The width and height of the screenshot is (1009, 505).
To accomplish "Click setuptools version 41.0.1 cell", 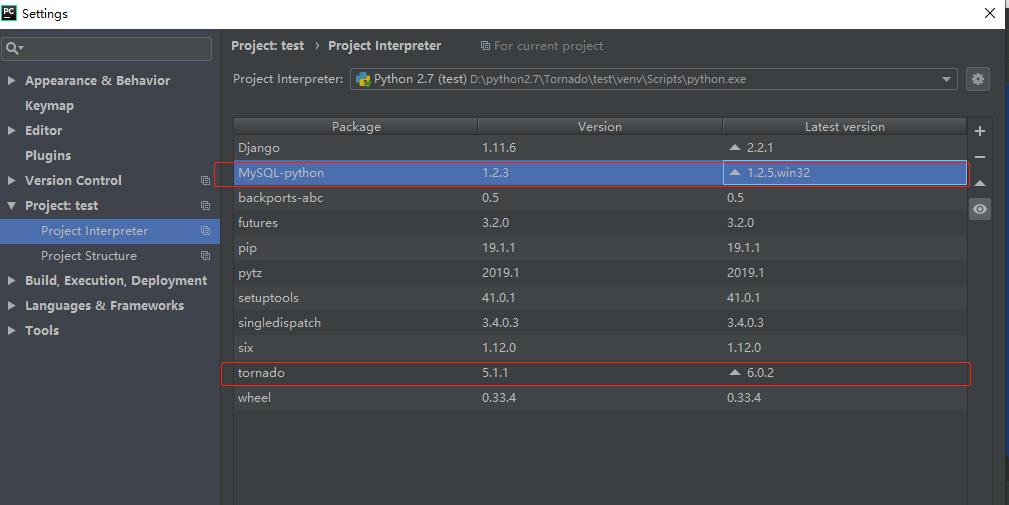I will tap(600, 298).
